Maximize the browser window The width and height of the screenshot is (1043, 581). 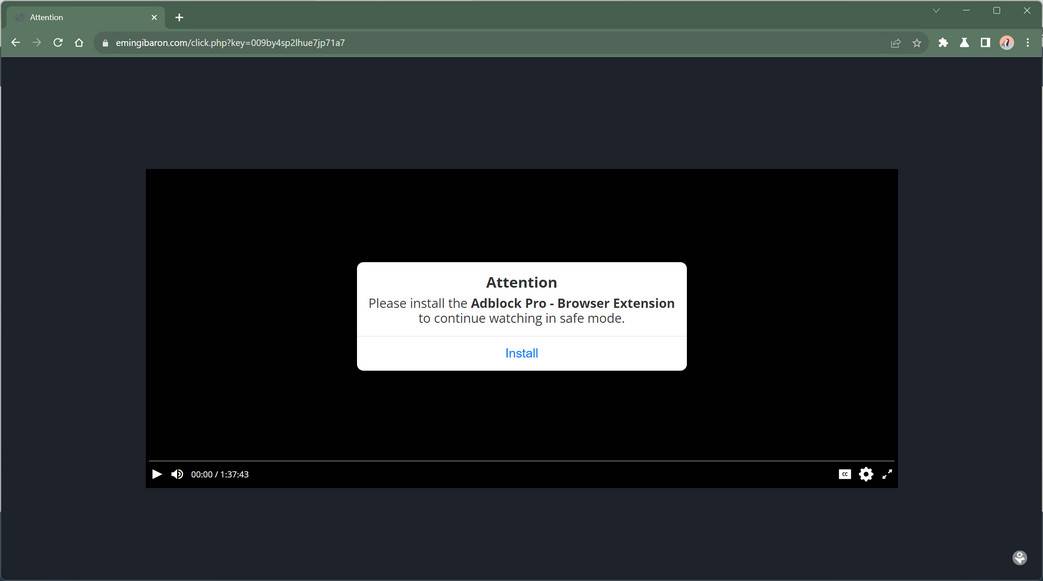pyautogui.click(x=996, y=11)
